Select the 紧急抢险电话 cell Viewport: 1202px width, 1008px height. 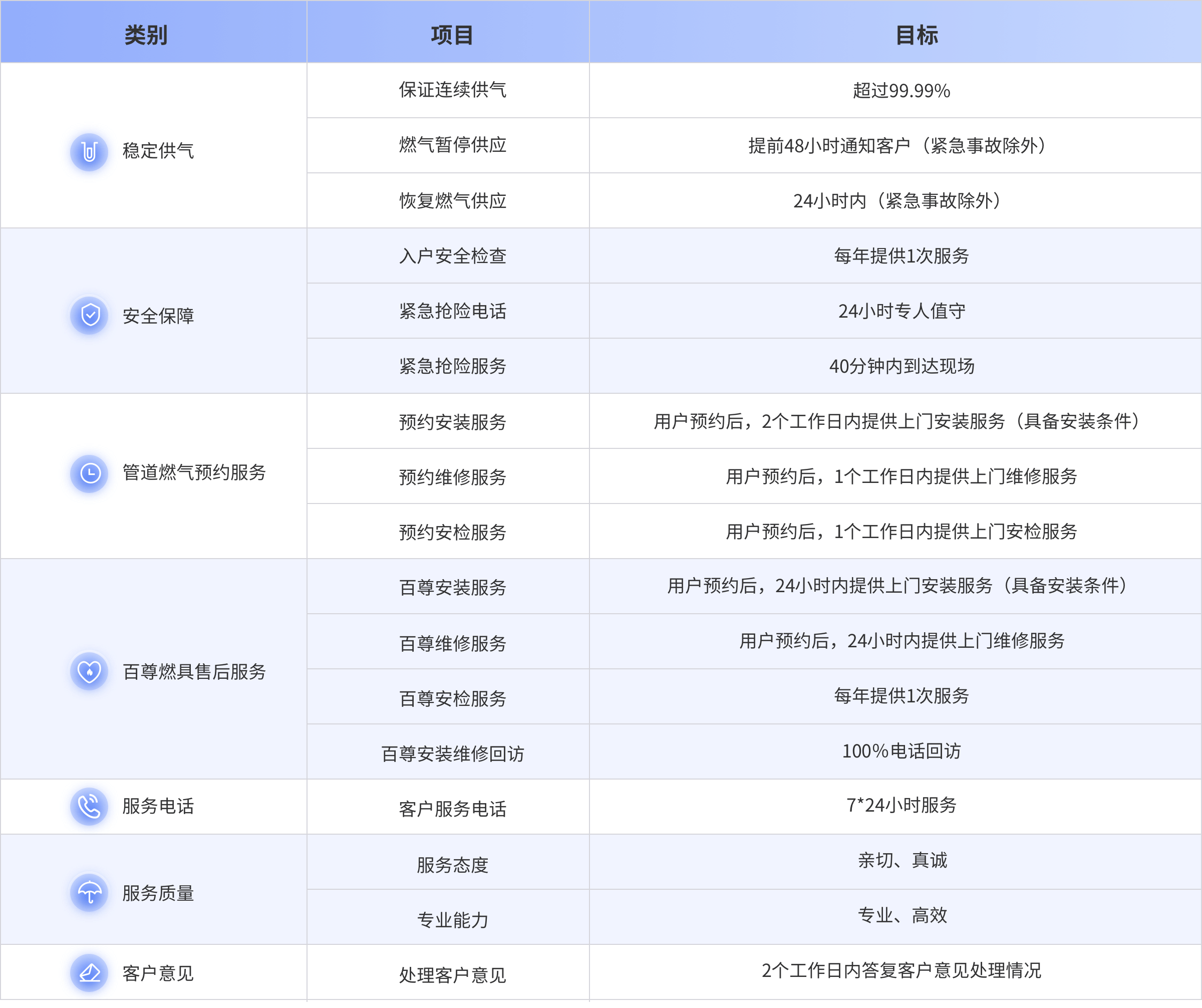(448, 311)
